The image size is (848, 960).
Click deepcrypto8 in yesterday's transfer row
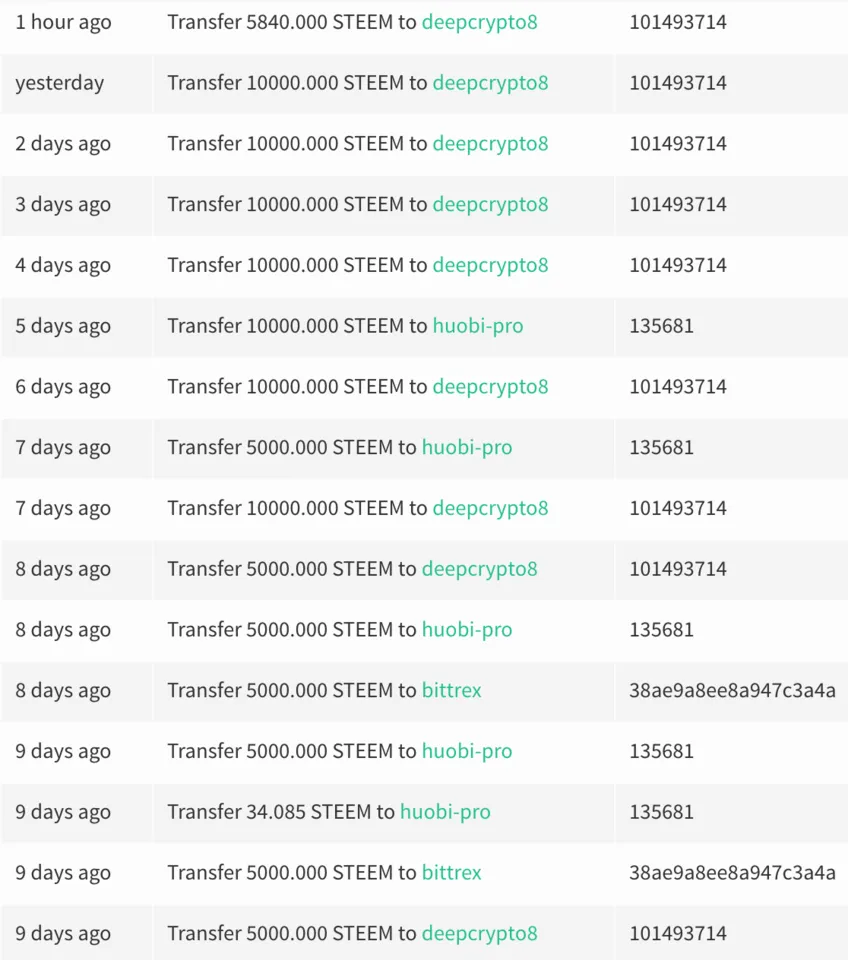[x=490, y=83]
